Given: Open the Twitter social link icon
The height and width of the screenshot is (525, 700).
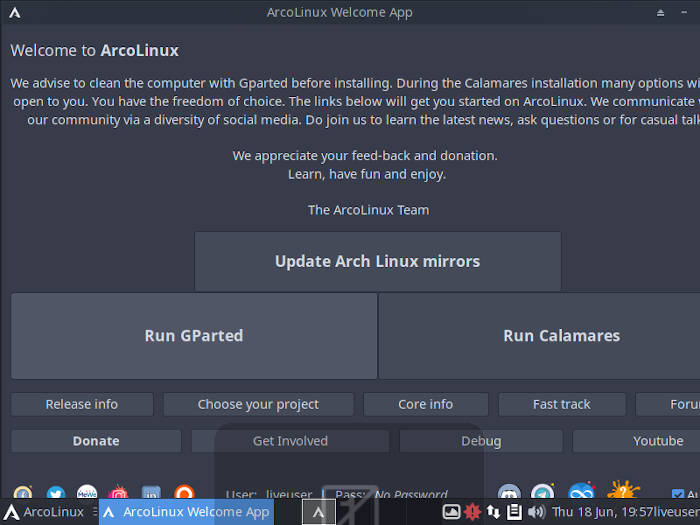Looking at the screenshot, I should click(x=56, y=492).
